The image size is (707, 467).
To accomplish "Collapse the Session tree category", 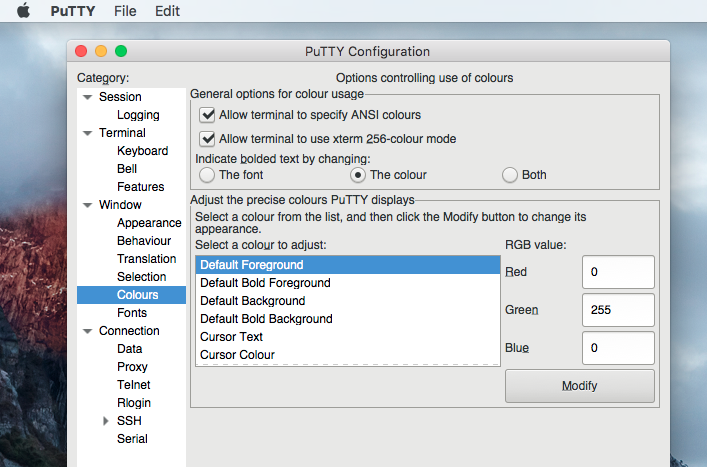I will [x=88, y=97].
